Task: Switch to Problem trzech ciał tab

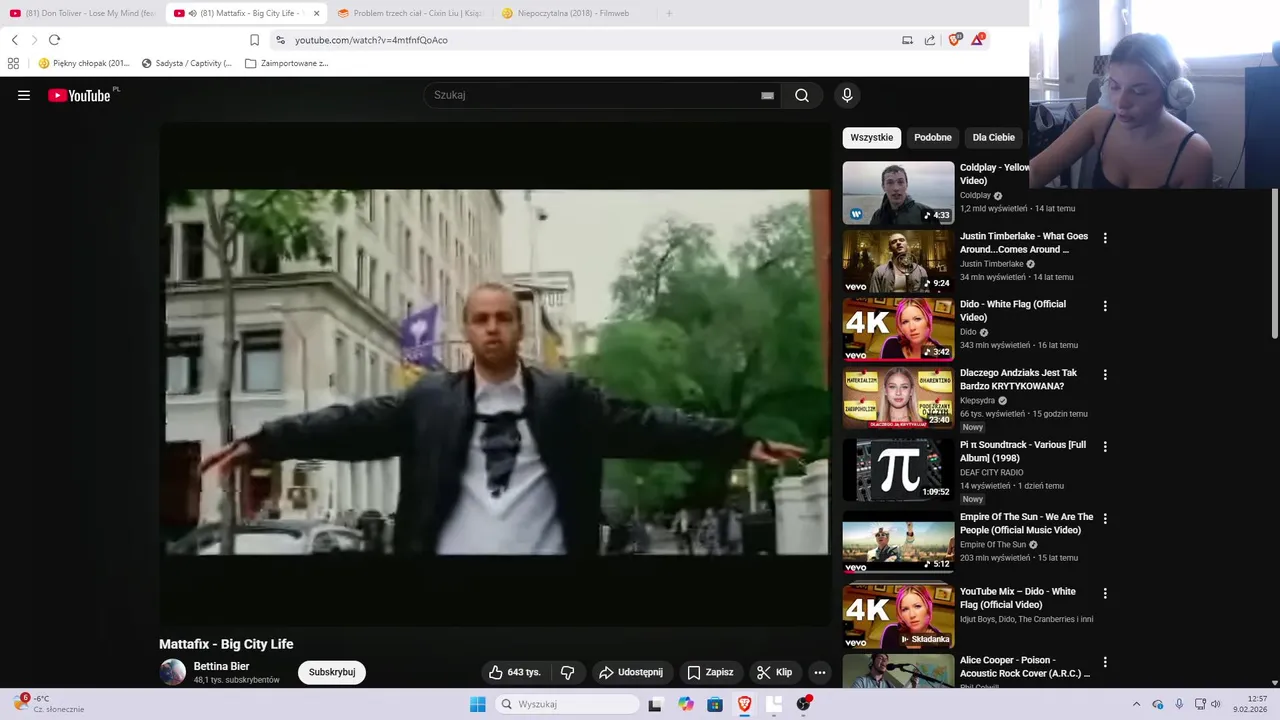Action: click(410, 13)
